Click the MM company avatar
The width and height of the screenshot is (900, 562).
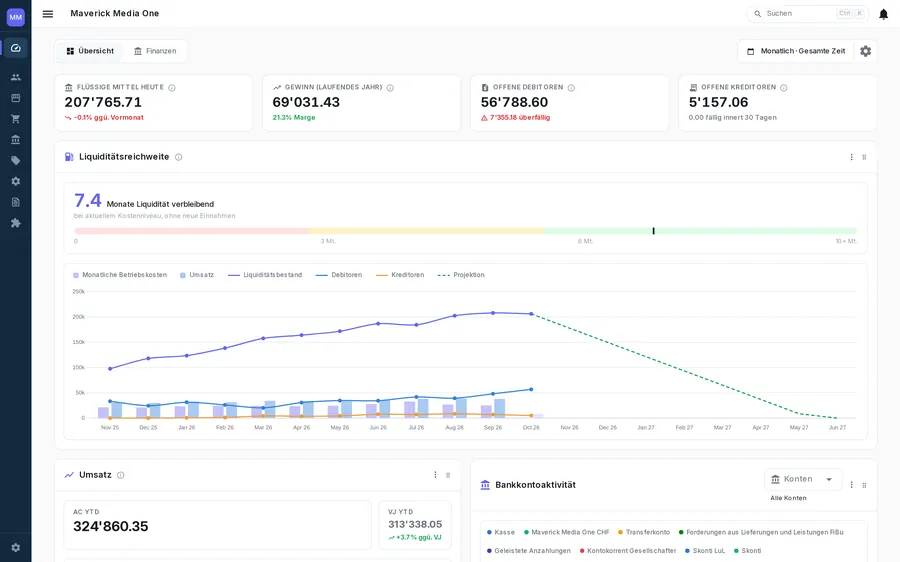(x=15, y=17)
